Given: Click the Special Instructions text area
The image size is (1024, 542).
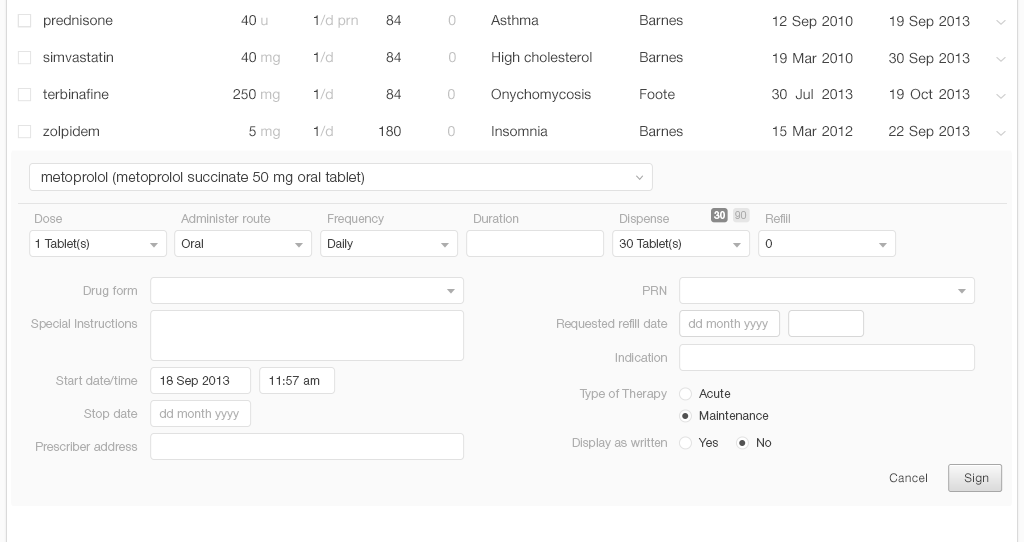Looking at the screenshot, I should coord(306,335).
